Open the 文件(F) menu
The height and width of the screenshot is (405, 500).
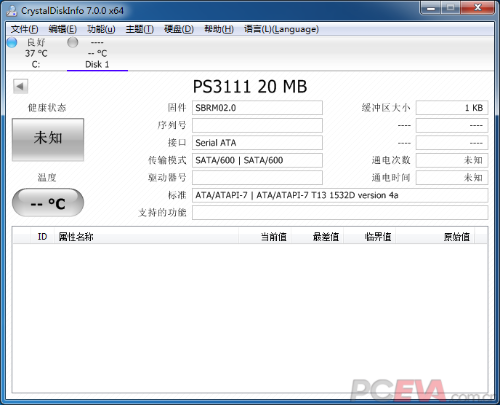(24, 29)
